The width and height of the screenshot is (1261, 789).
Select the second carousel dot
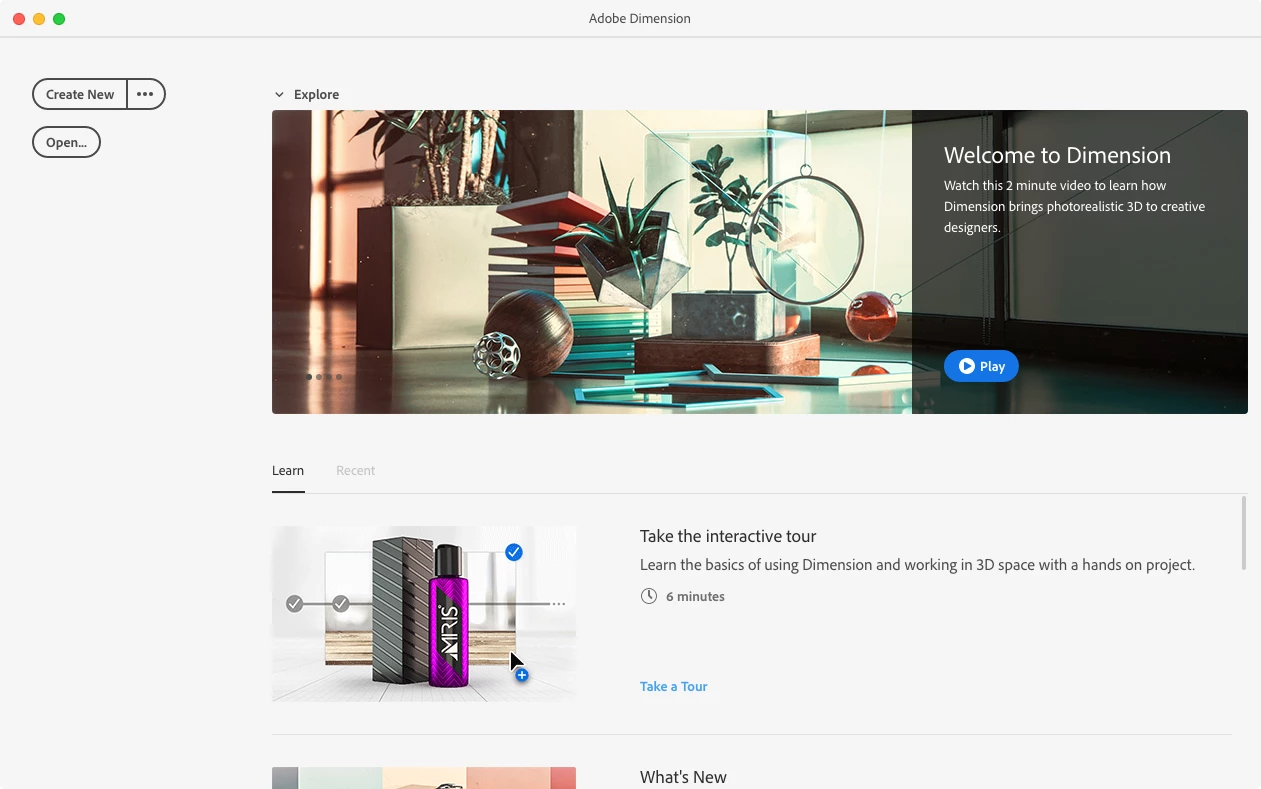[319, 377]
